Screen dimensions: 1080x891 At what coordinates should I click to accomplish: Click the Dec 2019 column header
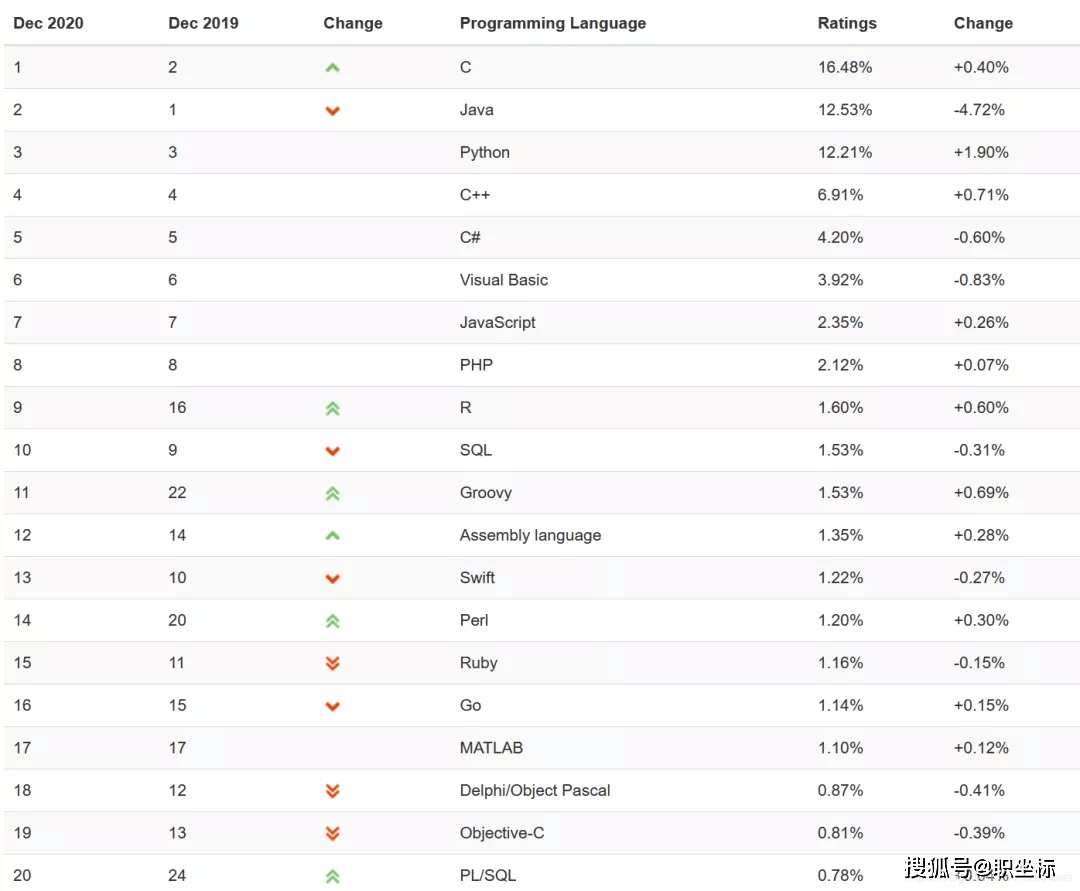(x=203, y=23)
